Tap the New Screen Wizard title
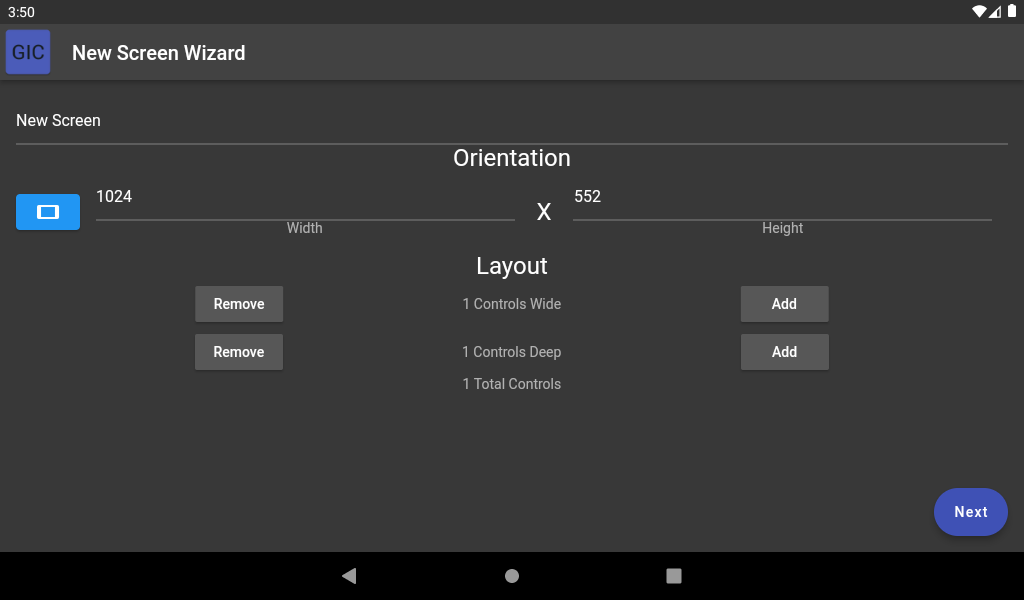 [x=158, y=53]
